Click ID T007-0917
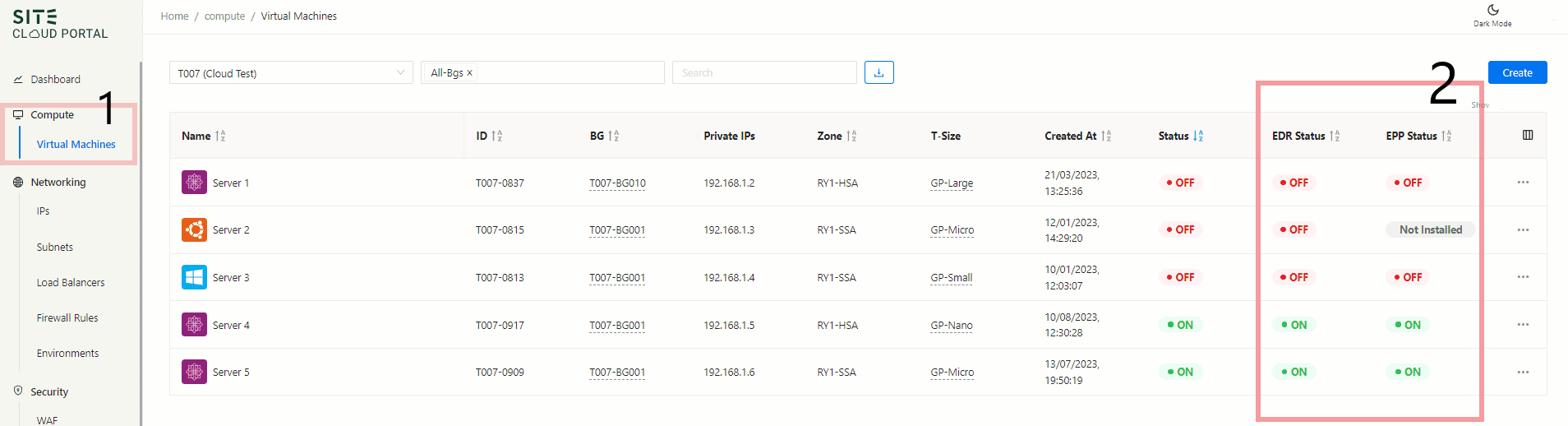1568x426 pixels. point(500,325)
